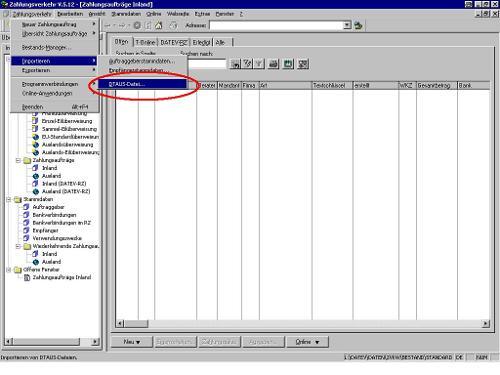Open Inland (DATEV-RZ) under Zahlungsaufträge
This screenshot has width=500, height=375.
pyautogui.click(x=64, y=184)
